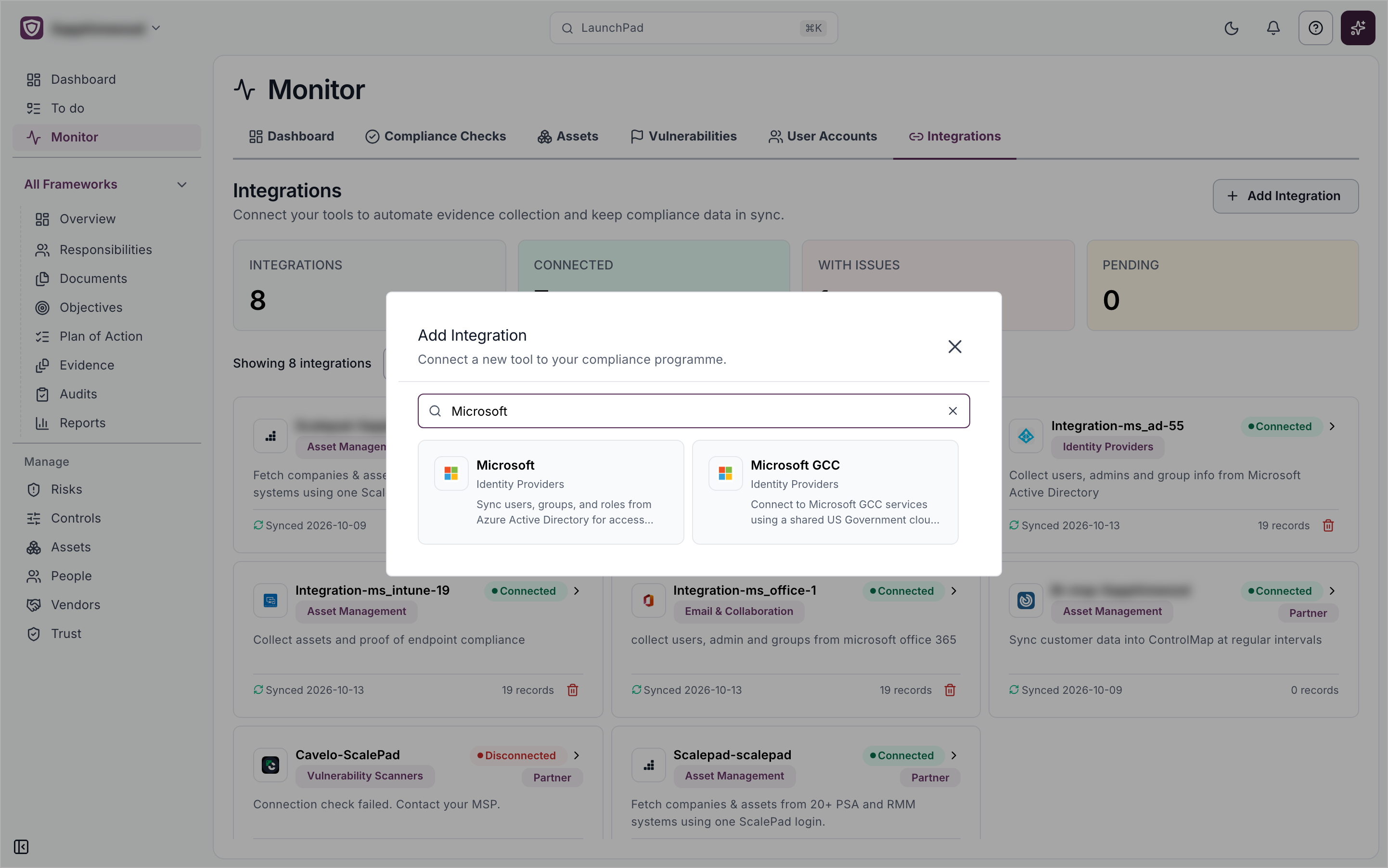Click the Office 365 logo icon

[x=648, y=601]
